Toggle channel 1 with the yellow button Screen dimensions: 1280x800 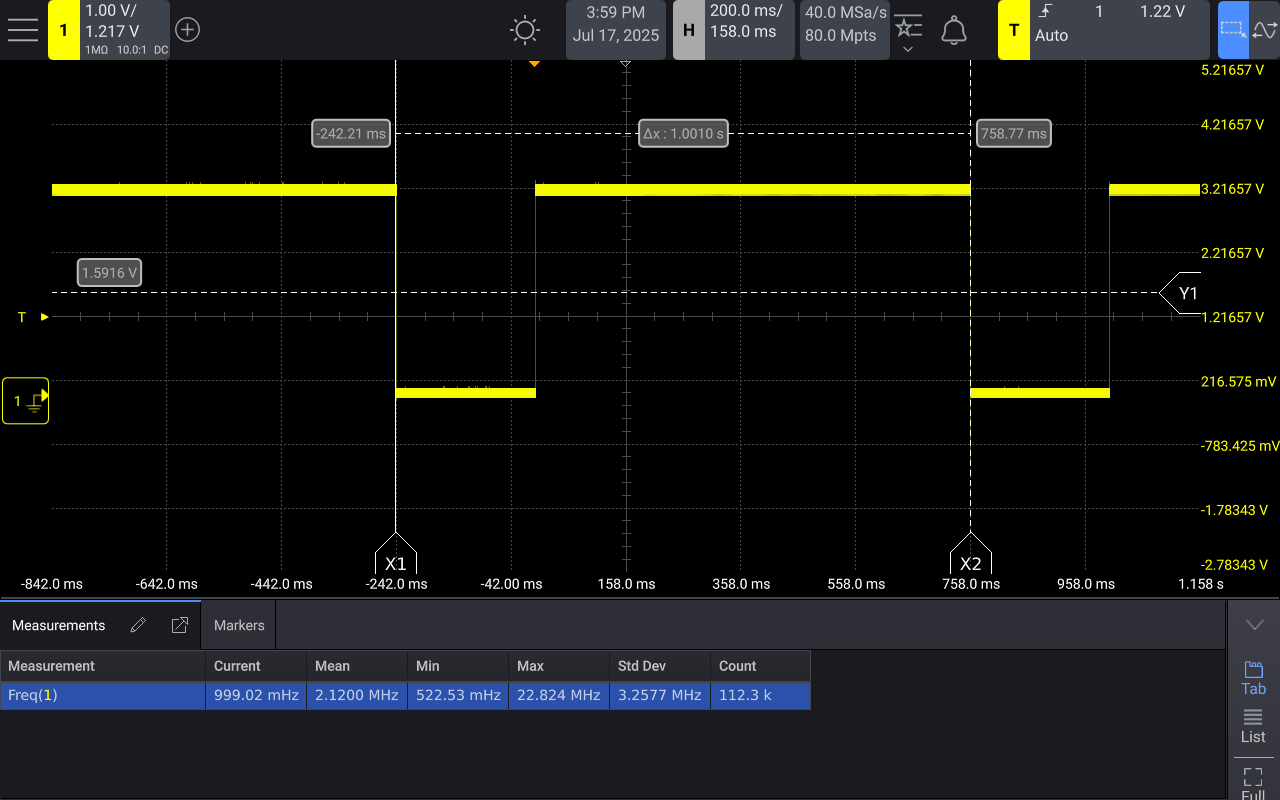click(62, 29)
